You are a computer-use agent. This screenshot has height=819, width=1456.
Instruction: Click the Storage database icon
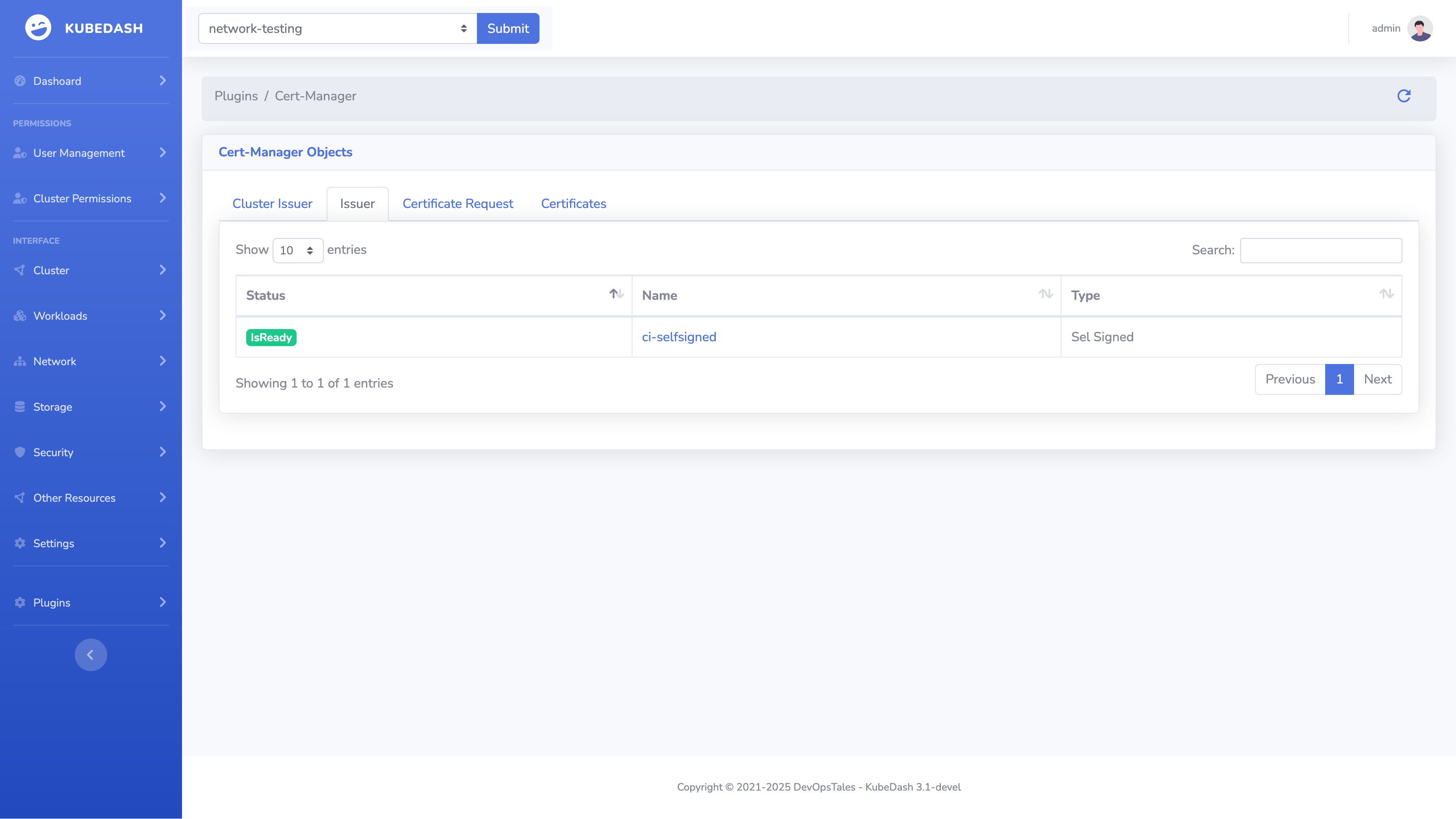coord(20,407)
